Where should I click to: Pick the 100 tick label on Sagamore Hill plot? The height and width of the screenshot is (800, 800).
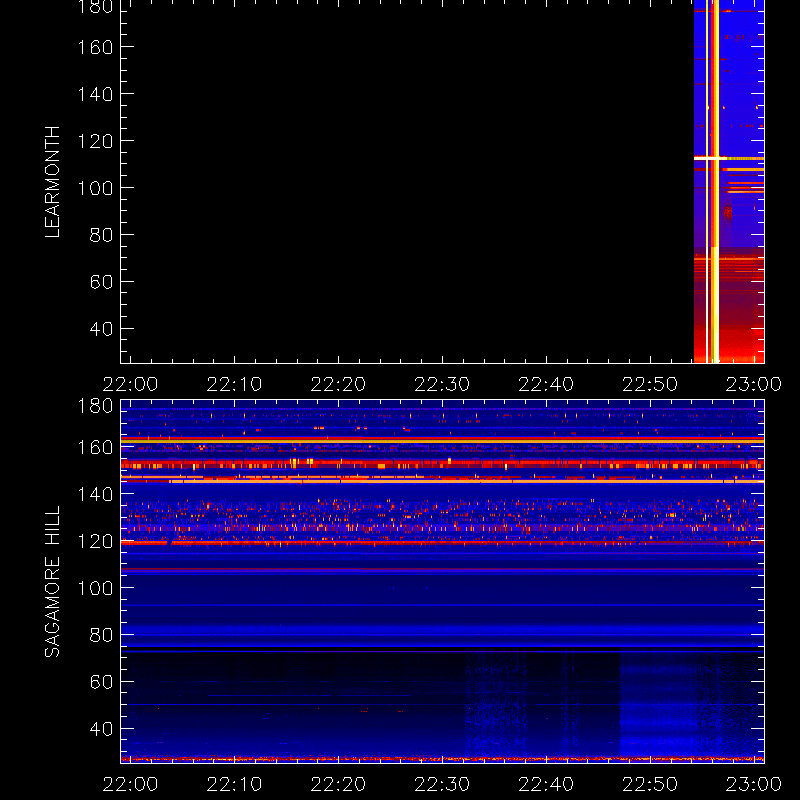click(x=95, y=588)
